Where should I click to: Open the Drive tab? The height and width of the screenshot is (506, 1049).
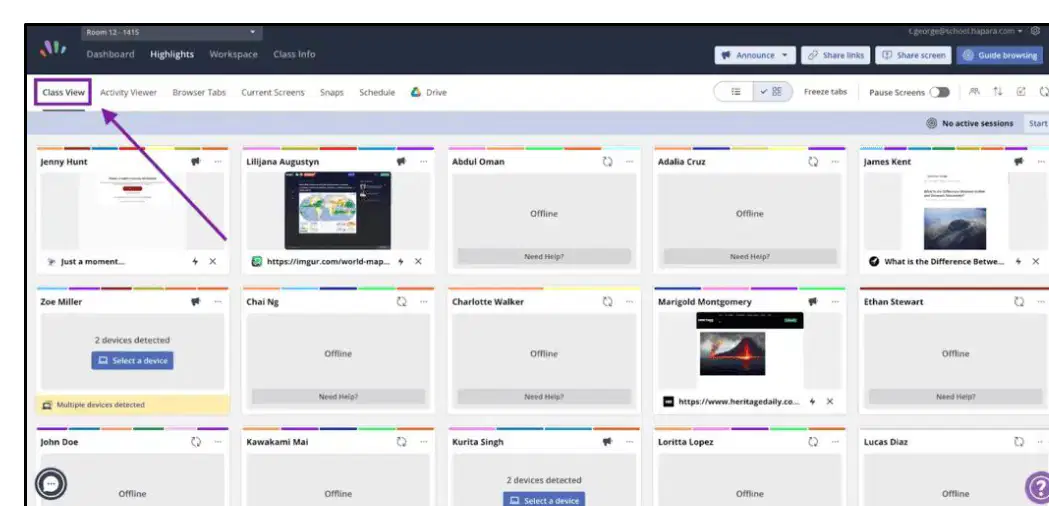click(429, 92)
